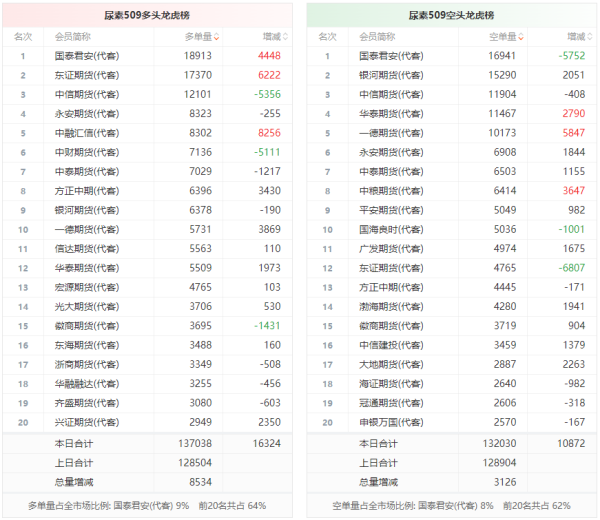Click short table total 132030
The image size is (600, 520).
click(x=499, y=443)
